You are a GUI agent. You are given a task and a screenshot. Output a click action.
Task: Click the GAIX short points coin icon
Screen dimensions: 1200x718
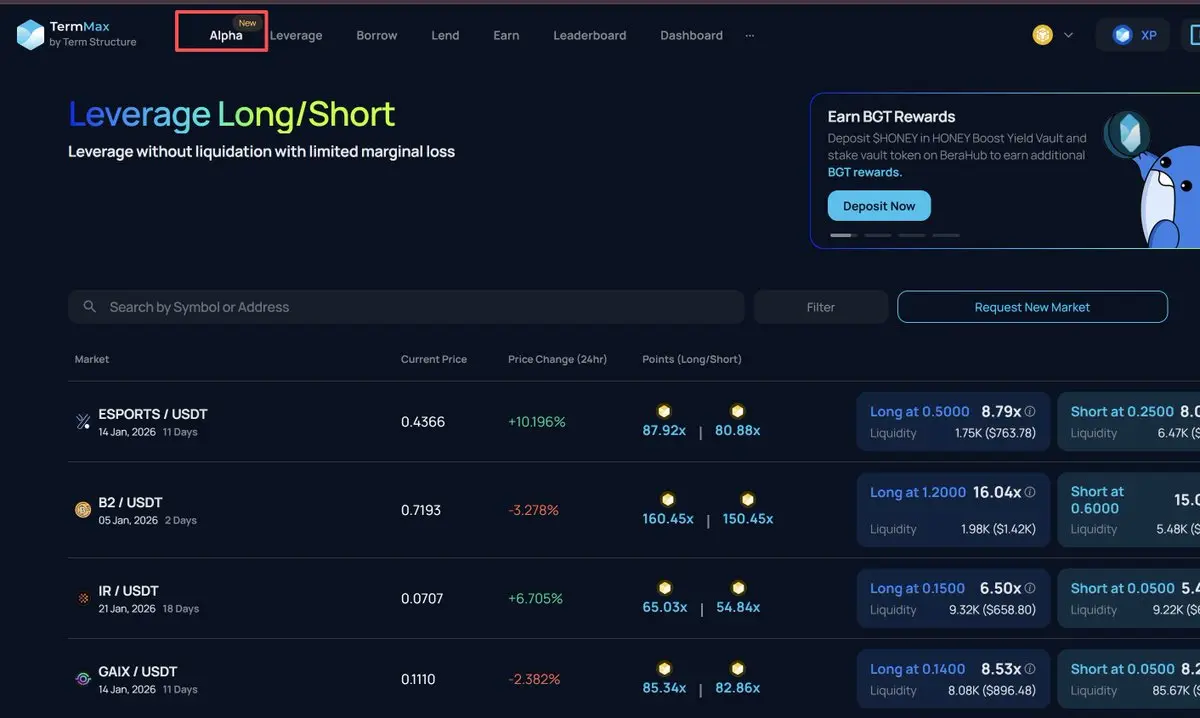pos(738,668)
